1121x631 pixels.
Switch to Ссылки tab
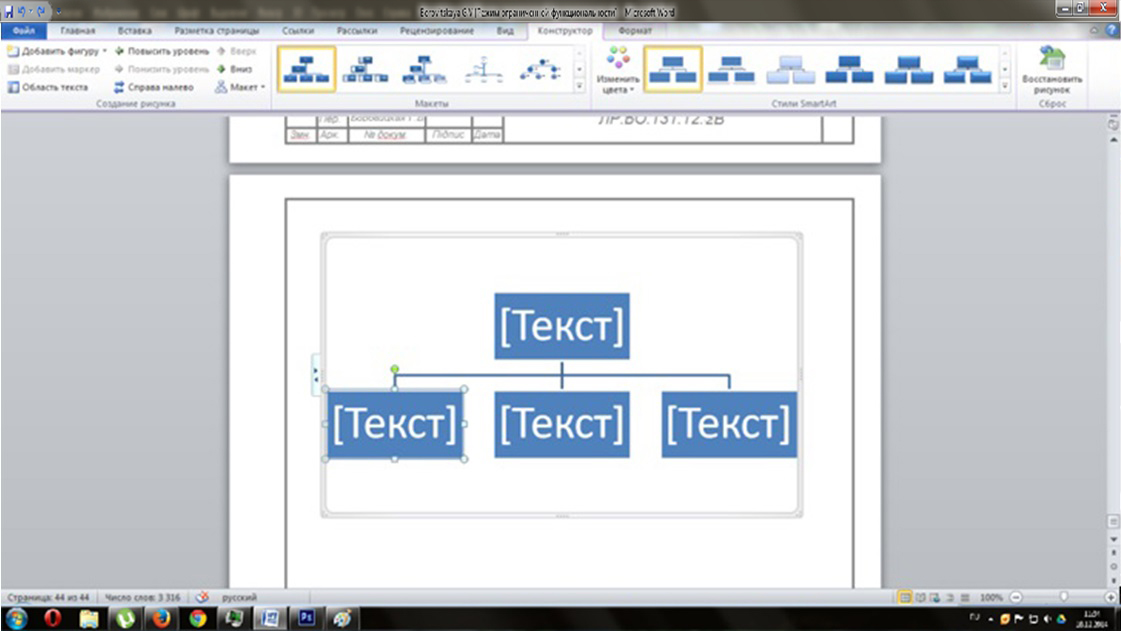point(298,31)
